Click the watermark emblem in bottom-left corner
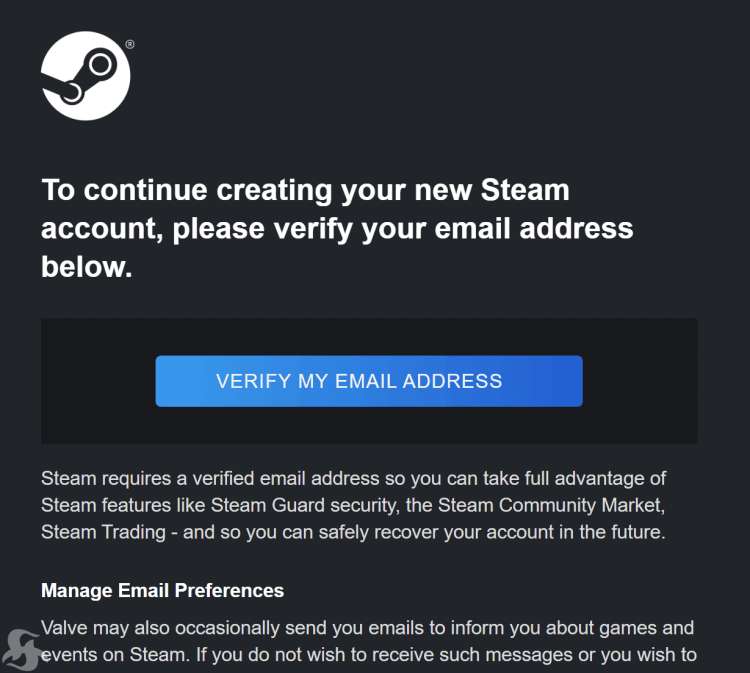 click(22, 650)
